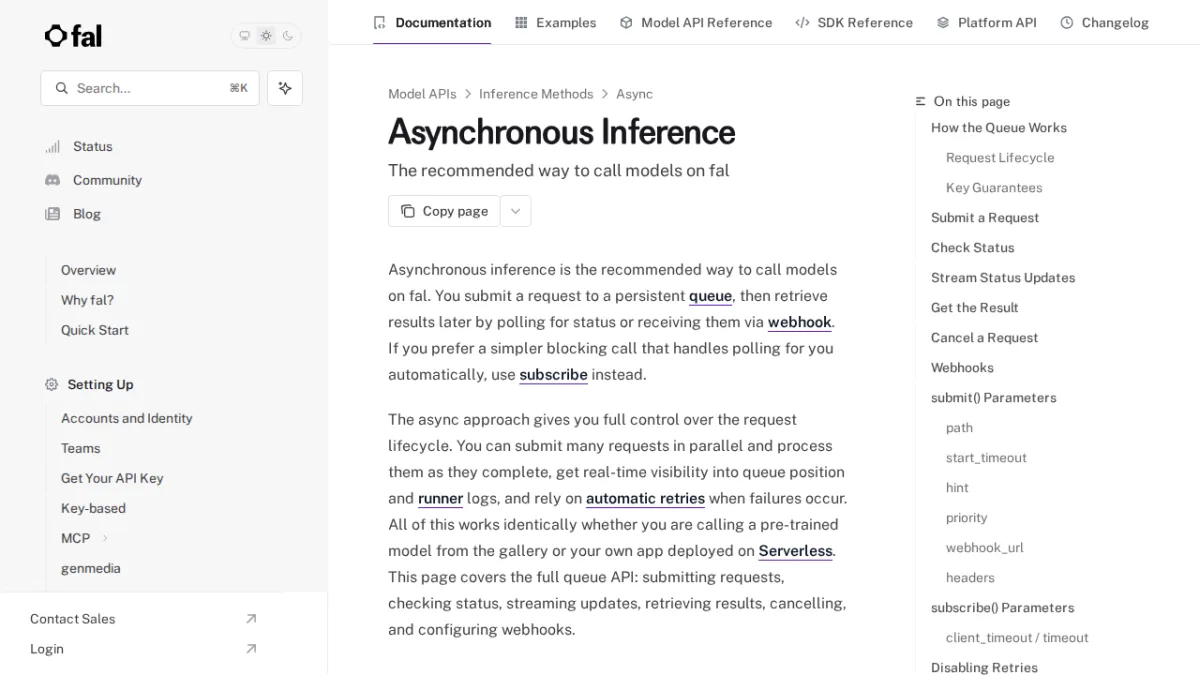Jump to Request Lifecycle section
Image resolution: width=1200 pixels, height=675 pixels.
pos(1000,158)
